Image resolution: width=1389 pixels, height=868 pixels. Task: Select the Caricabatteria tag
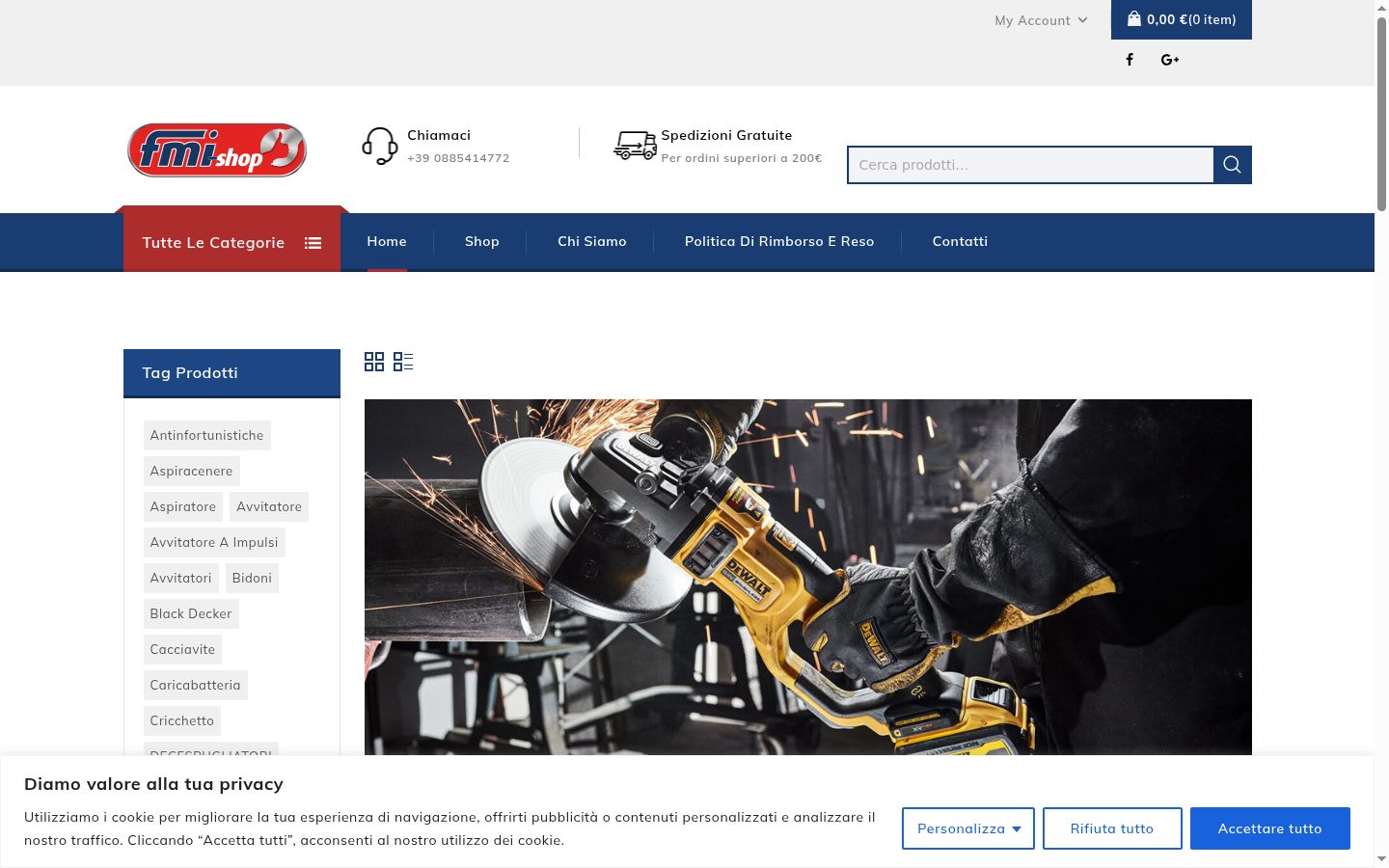[x=195, y=685]
